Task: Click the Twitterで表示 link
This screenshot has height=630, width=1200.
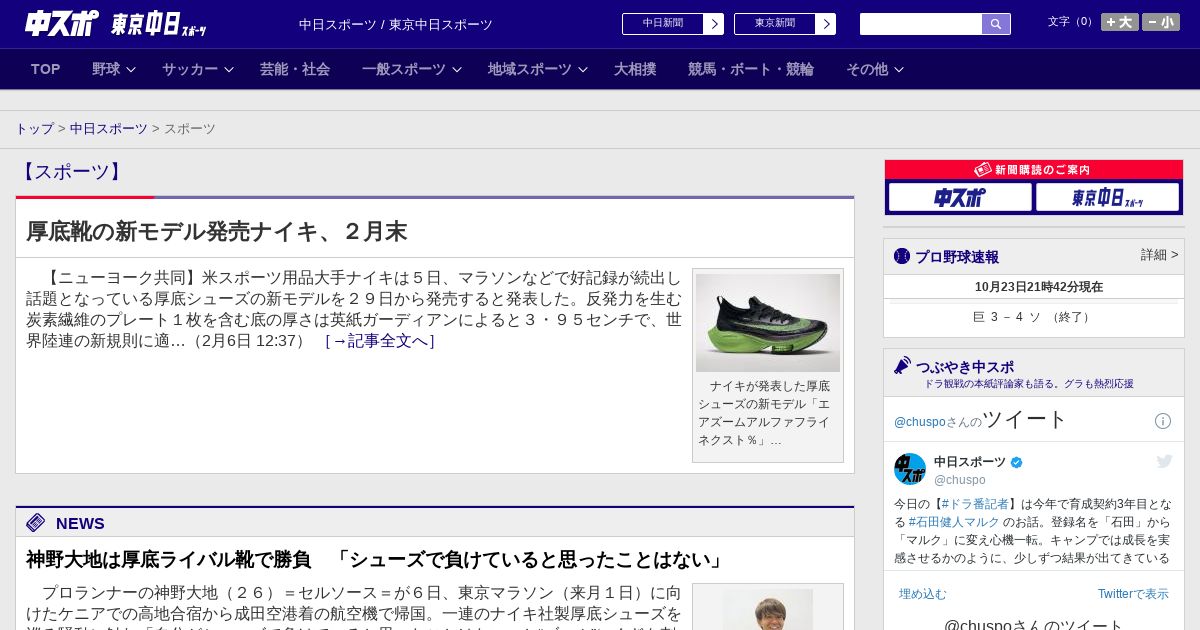Action: 1133,594
